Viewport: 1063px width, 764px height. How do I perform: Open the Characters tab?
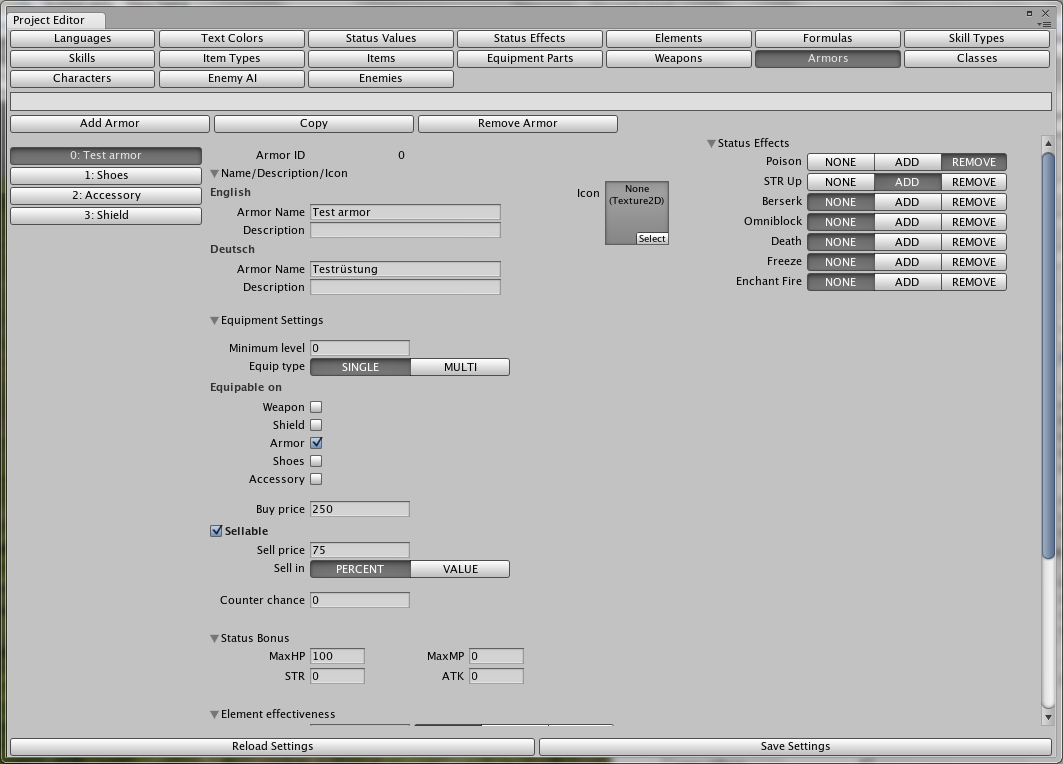(x=83, y=79)
